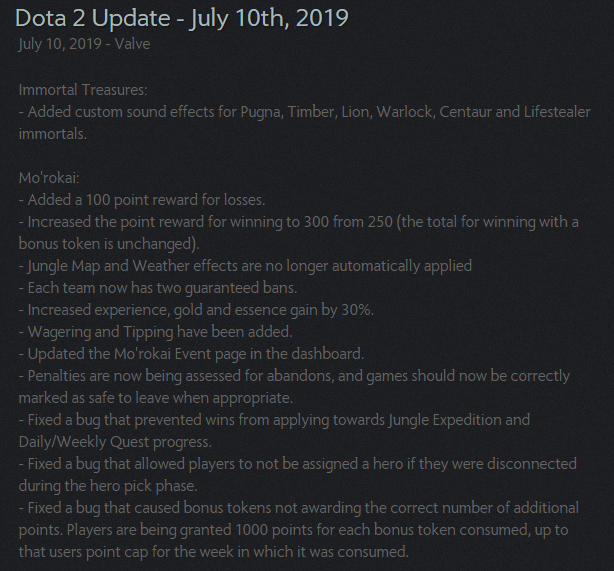
Task: Click the 'July 10, 2019 - Valve' byline
Action: click(84, 44)
